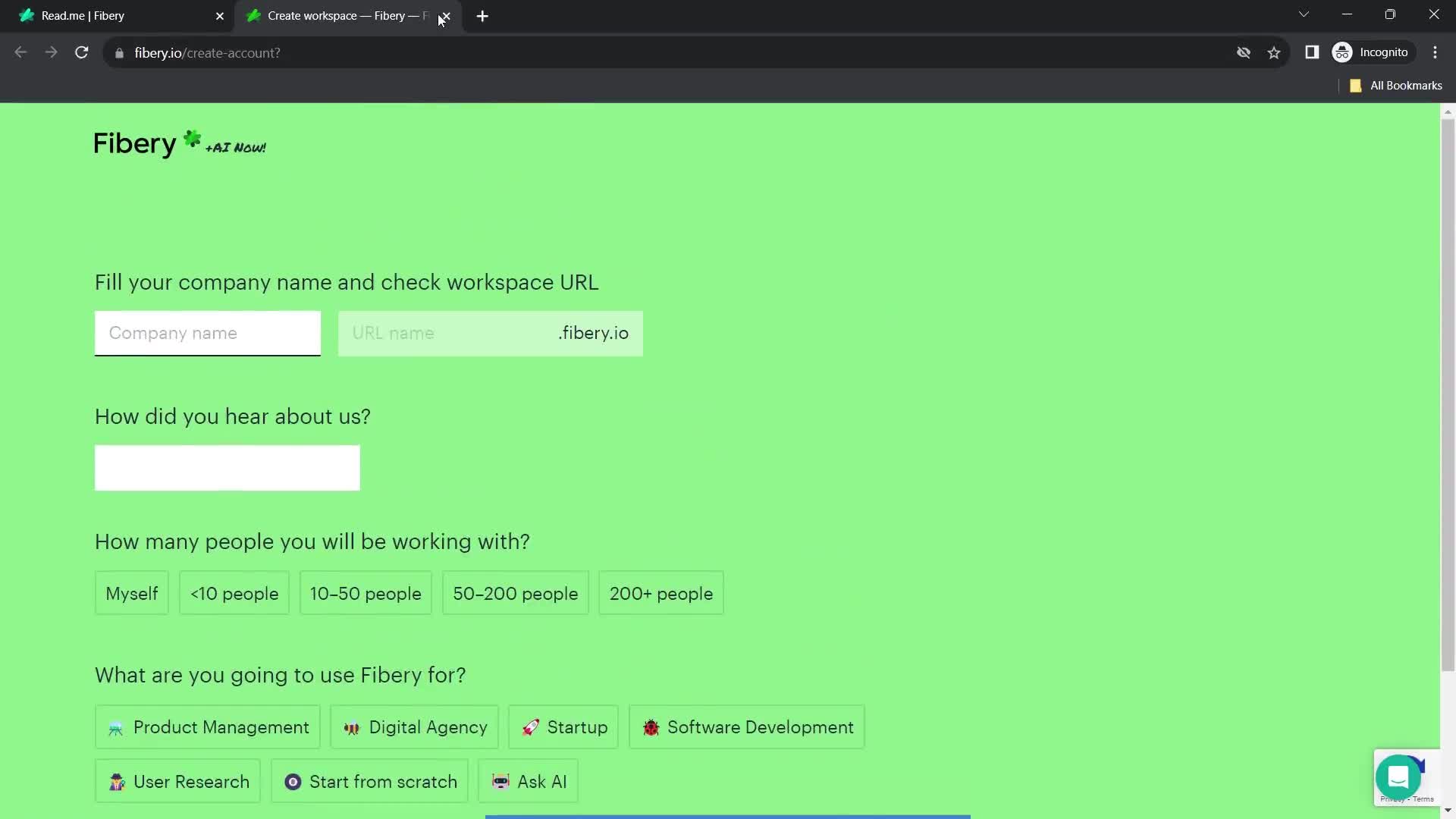Image resolution: width=1456 pixels, height=819 pixels.
Task: Click the browser reload icon
Action: [82, 52]
